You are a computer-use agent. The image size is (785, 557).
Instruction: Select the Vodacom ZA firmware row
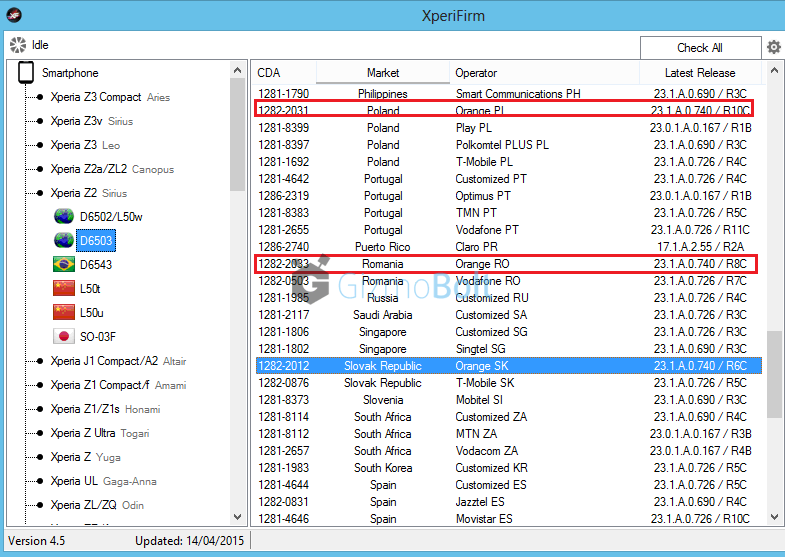509,451
